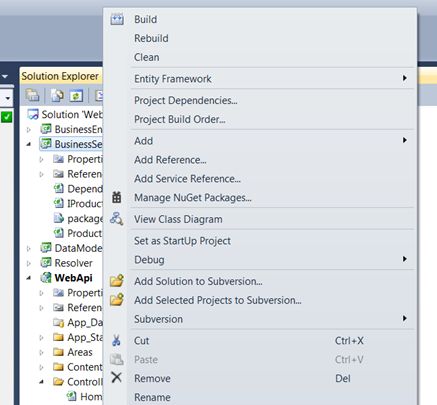Expand the Resolver project node

pos(29,263)
